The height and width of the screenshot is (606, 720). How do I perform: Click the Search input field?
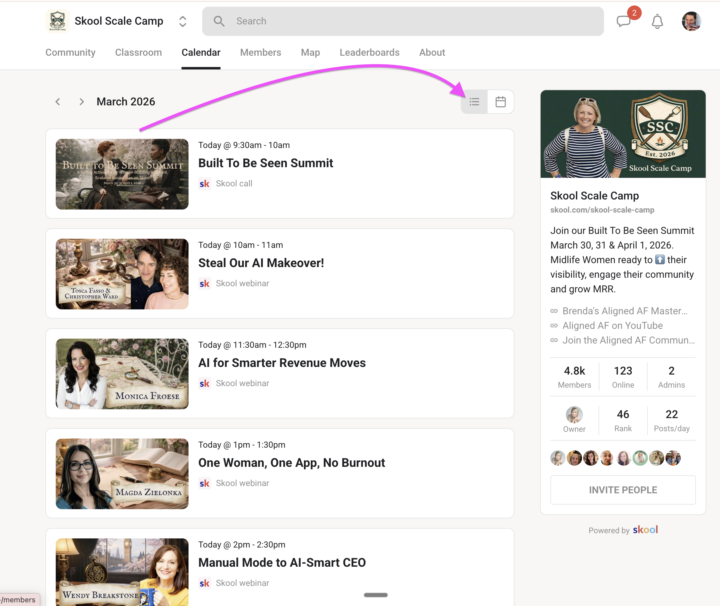(403, 21)
